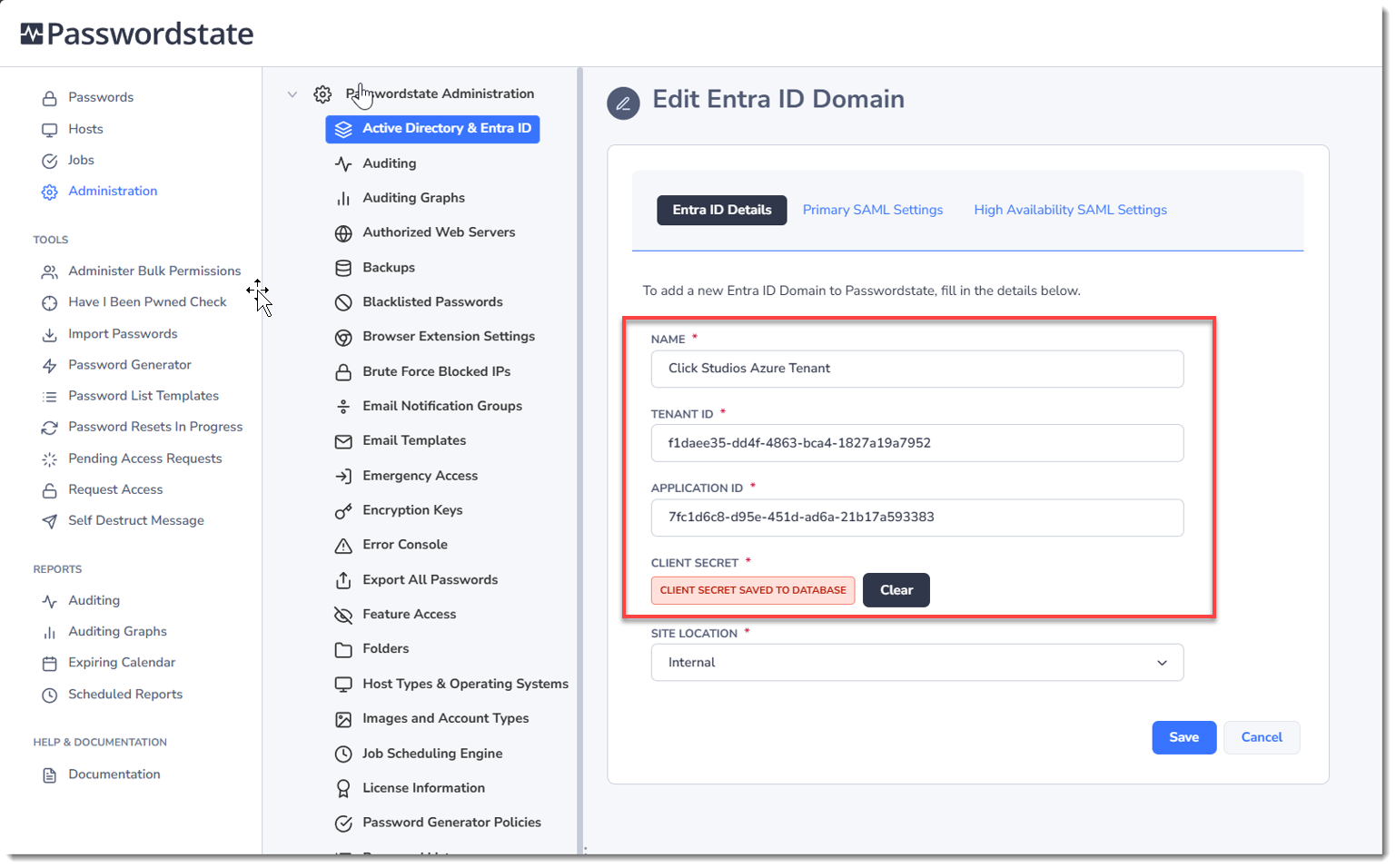
Task: Click the Tenant ID input field
Action: point(917,443)
